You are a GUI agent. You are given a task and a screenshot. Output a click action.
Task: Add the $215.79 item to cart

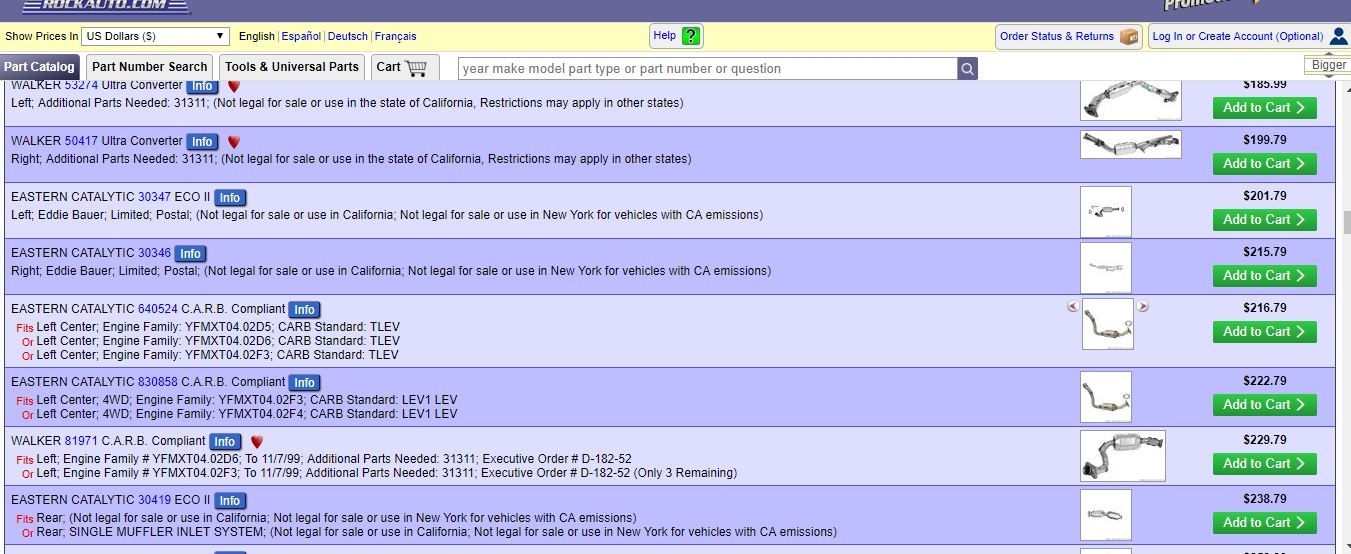[1264, 276]
